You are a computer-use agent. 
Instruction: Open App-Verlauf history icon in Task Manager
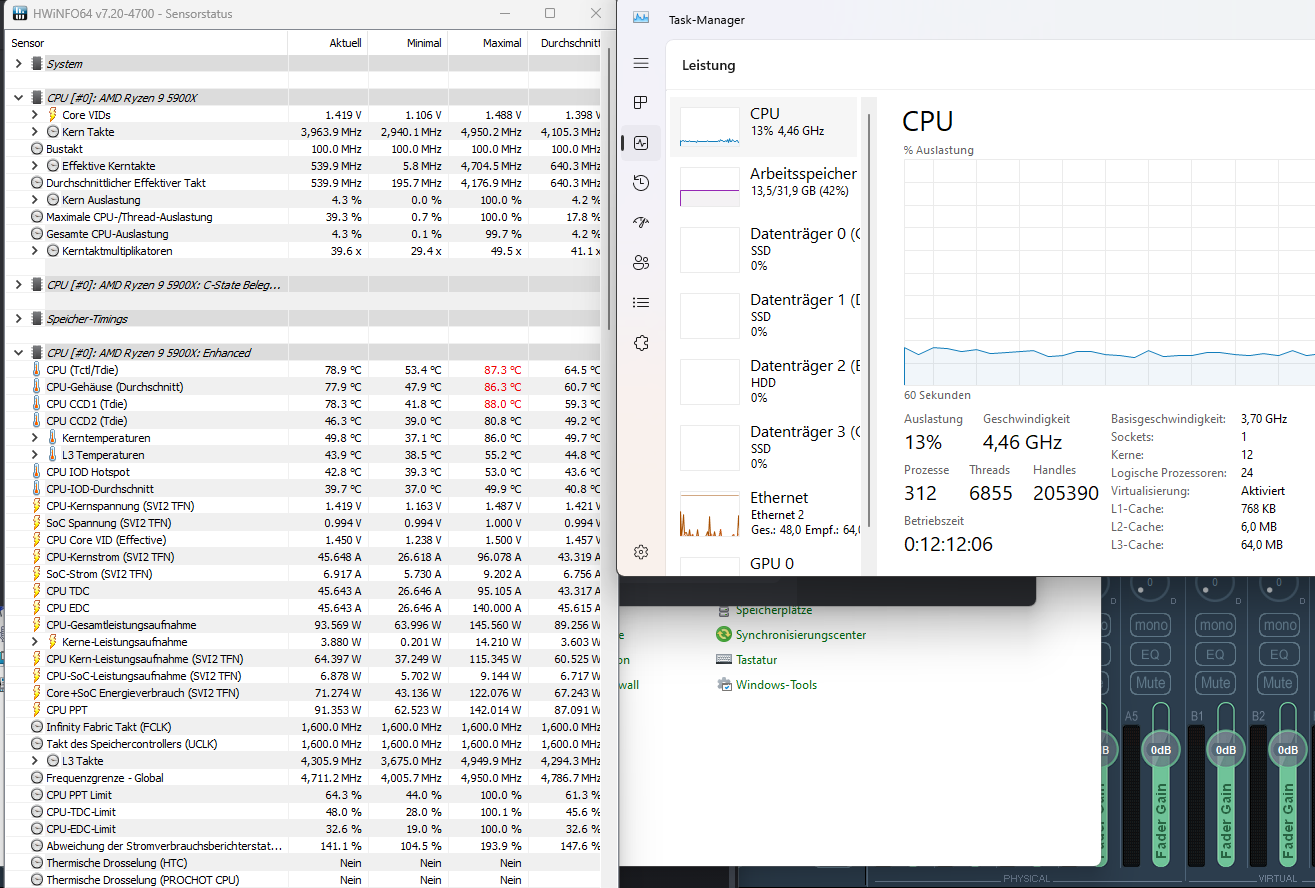(641, 183)
